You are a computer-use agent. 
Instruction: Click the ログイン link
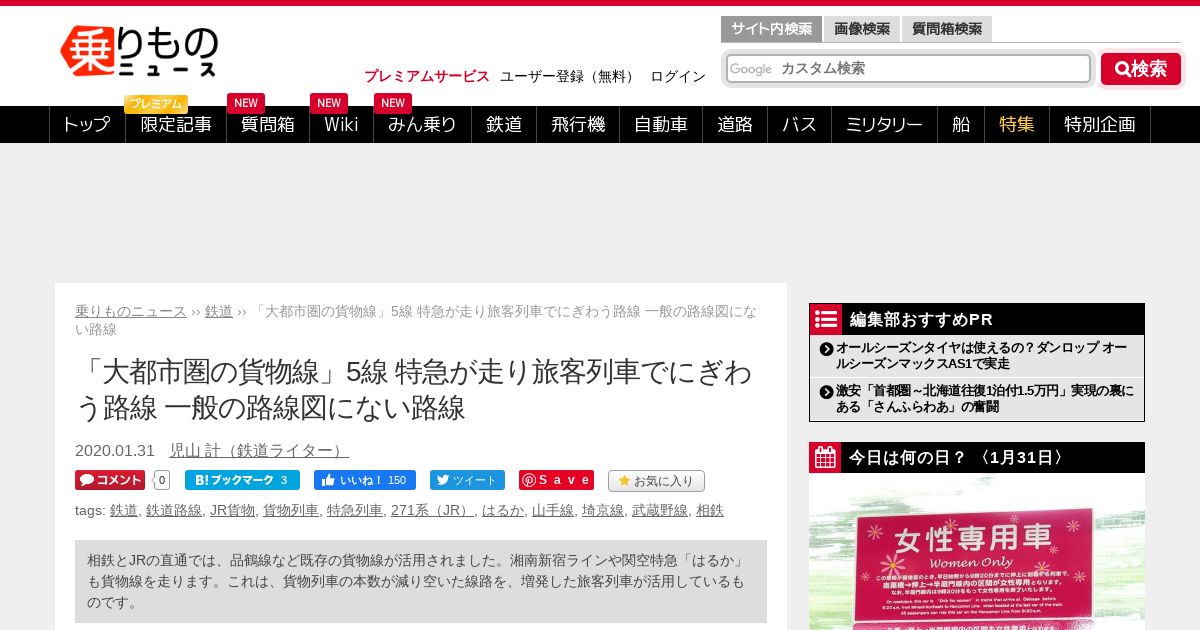[678, 76]
